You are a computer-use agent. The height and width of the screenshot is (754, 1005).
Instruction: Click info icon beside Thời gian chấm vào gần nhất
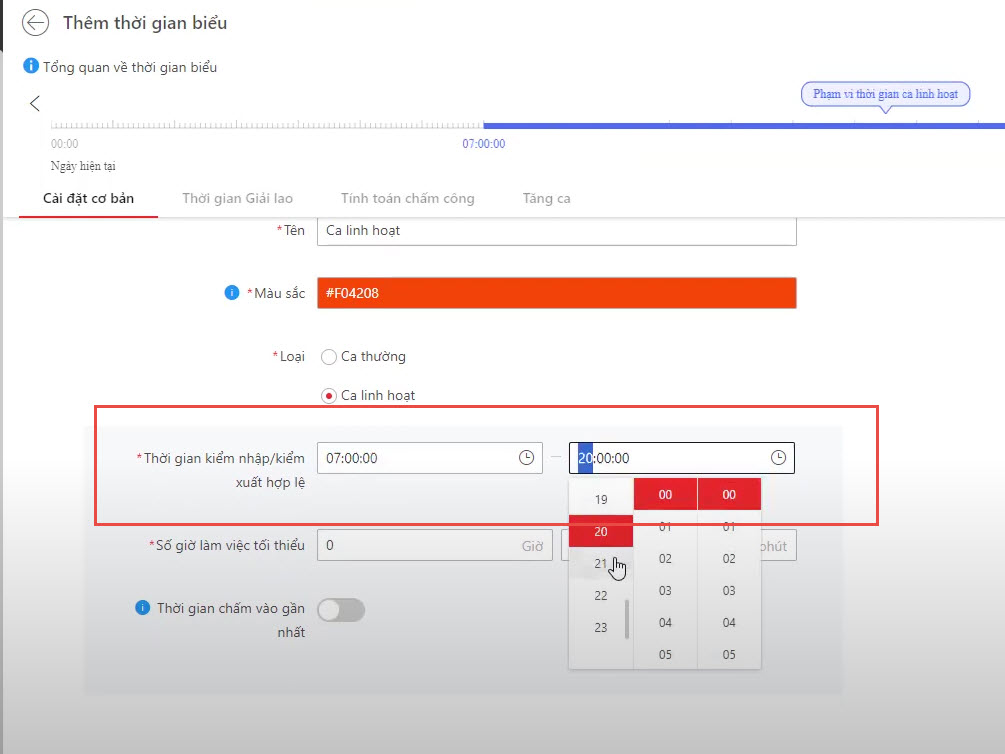143,608
